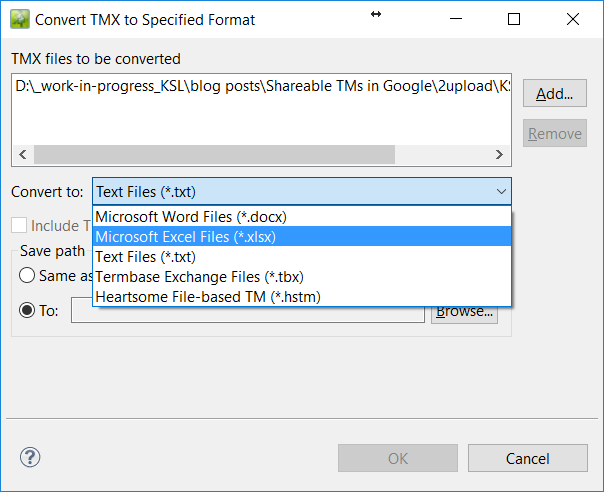Select the 'To:' save path radio button
Viewport: 604px width, 492px height.
pyautogui.click(x=27, y=310)
